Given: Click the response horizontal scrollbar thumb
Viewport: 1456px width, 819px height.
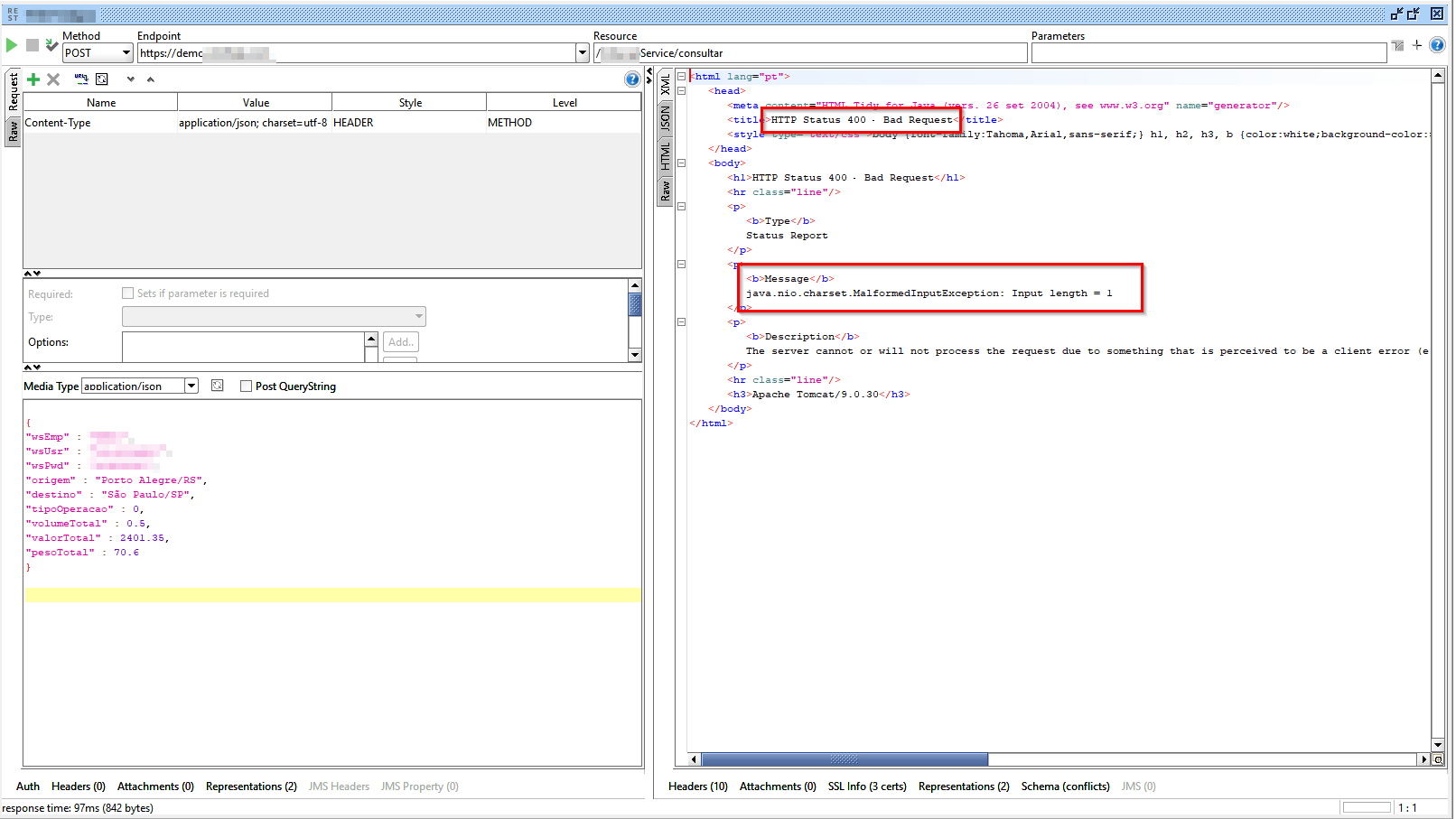Looking at the screenshot, I should pyautogui.click(x=845, y=759).
